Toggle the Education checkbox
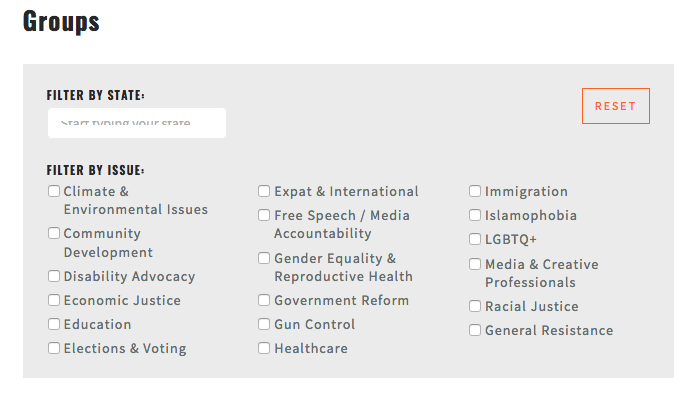 coord(54,324)
